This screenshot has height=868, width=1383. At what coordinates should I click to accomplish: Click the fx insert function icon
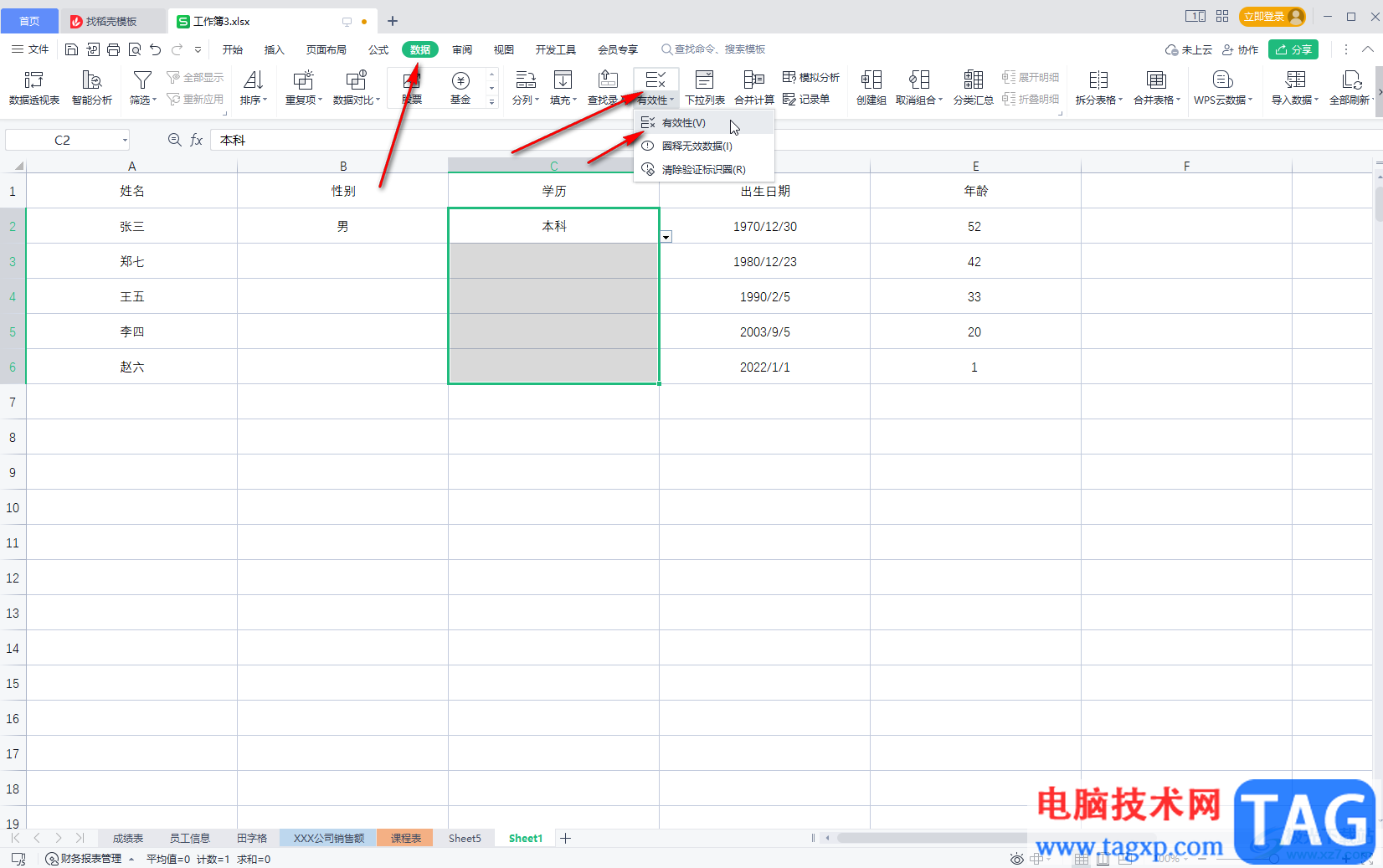197,140
